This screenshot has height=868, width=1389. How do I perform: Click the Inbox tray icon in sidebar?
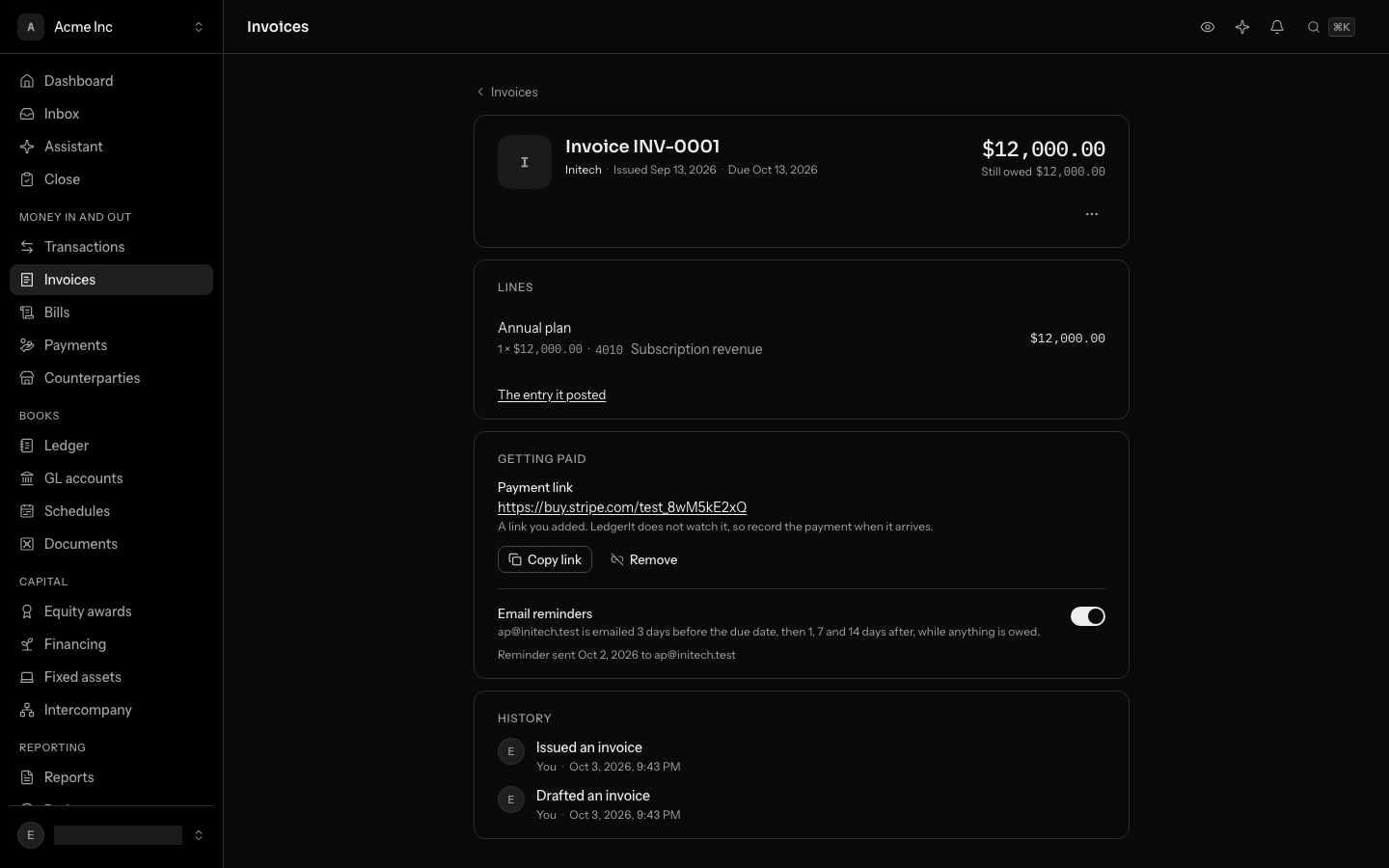[x=27, y=114]
